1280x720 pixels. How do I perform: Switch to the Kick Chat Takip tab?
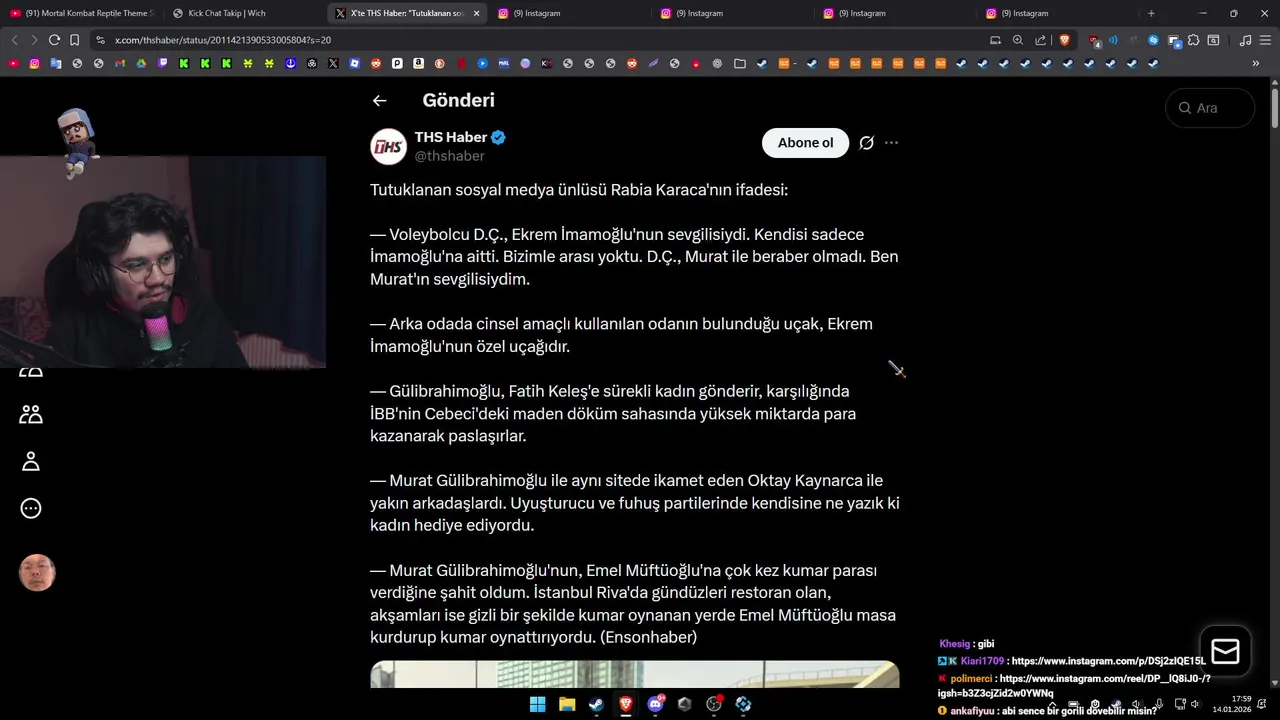tap(245, 13)
